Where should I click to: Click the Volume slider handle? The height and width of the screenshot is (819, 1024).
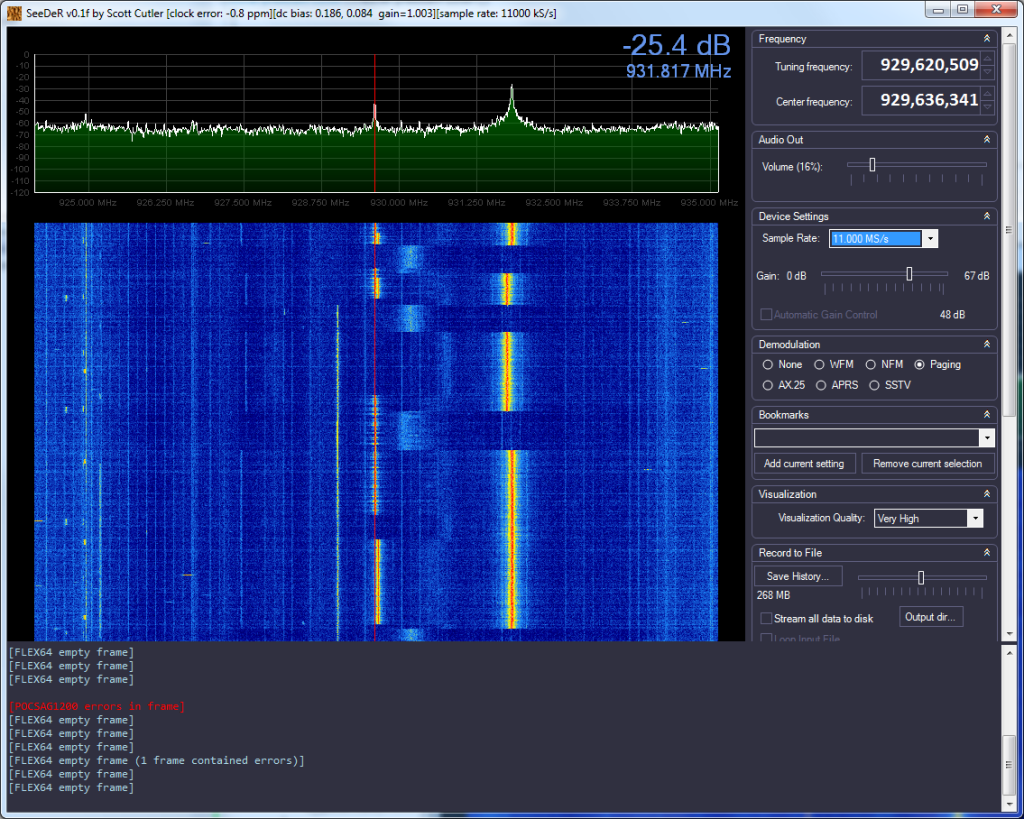pos(872,165)
